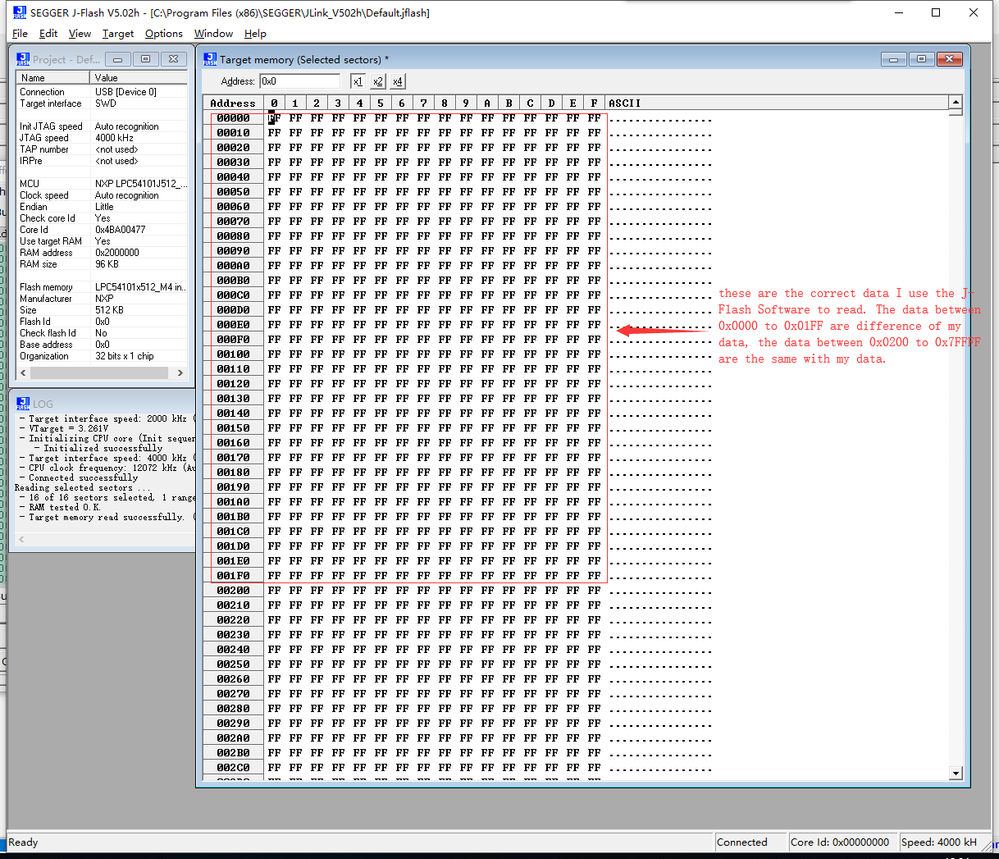Viewport: 999px width, 859px height.
Task: Click memory view scroll down arrow
Action: [955, 774]
